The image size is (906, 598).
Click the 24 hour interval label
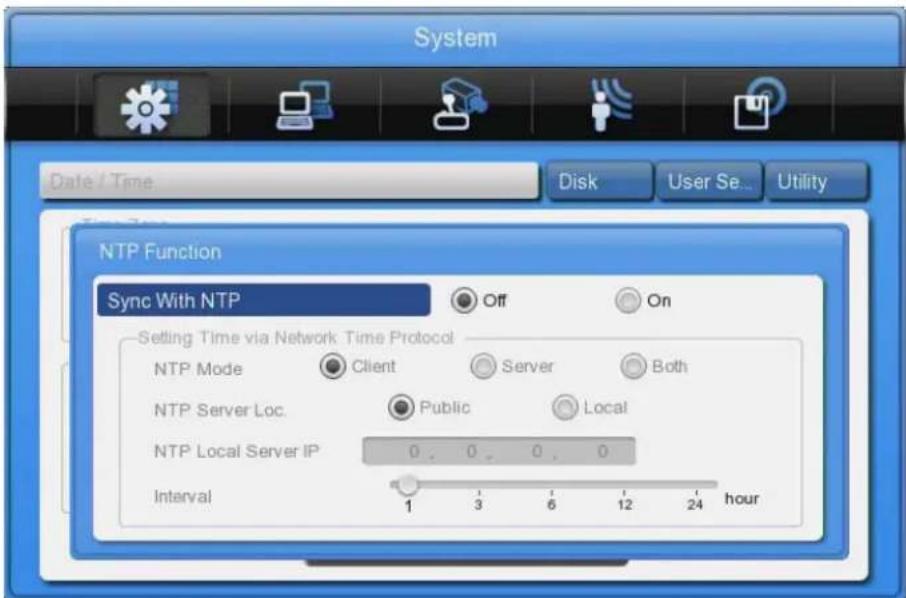695,504
